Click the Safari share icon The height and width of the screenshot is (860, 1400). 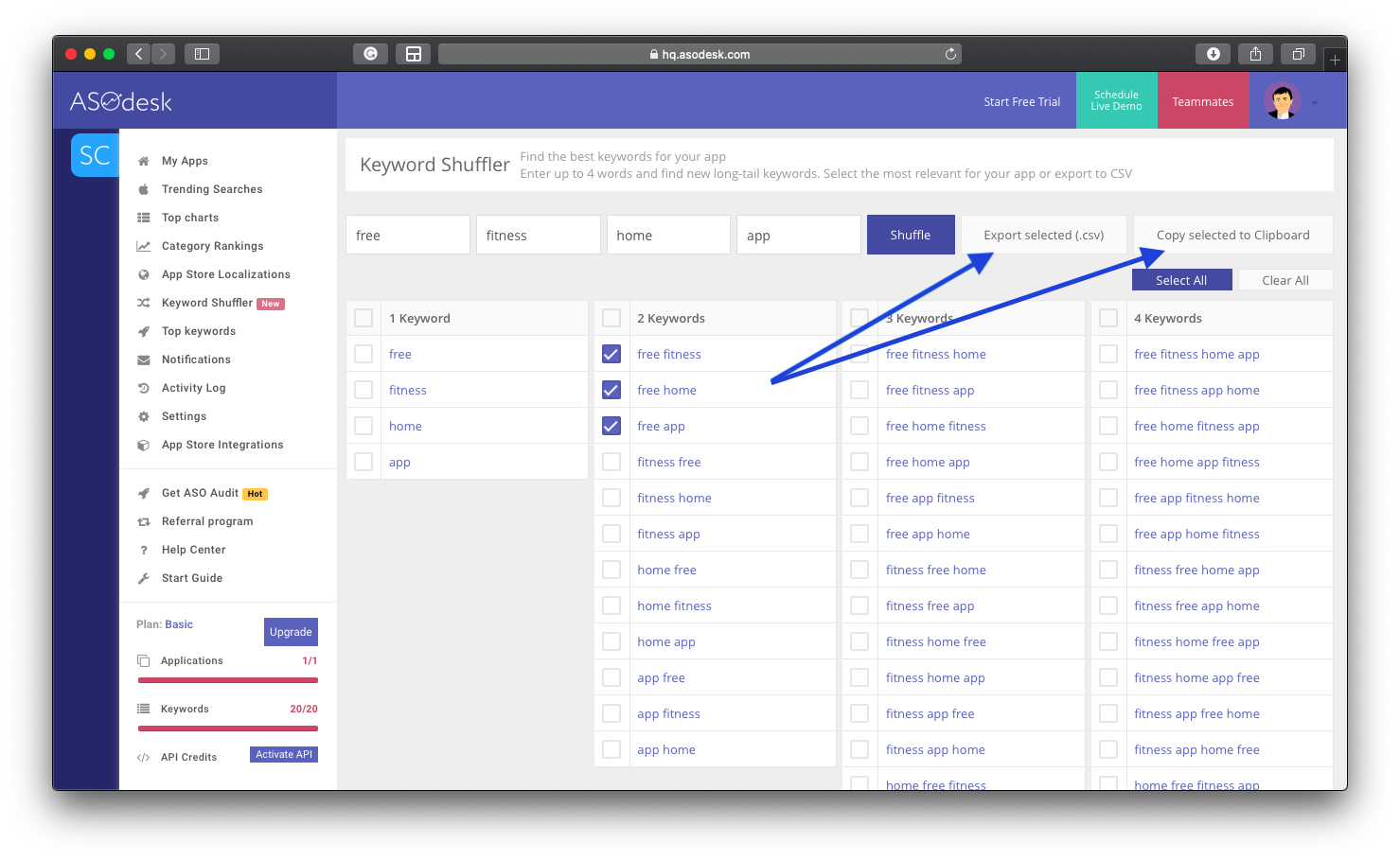[1255, 54]
